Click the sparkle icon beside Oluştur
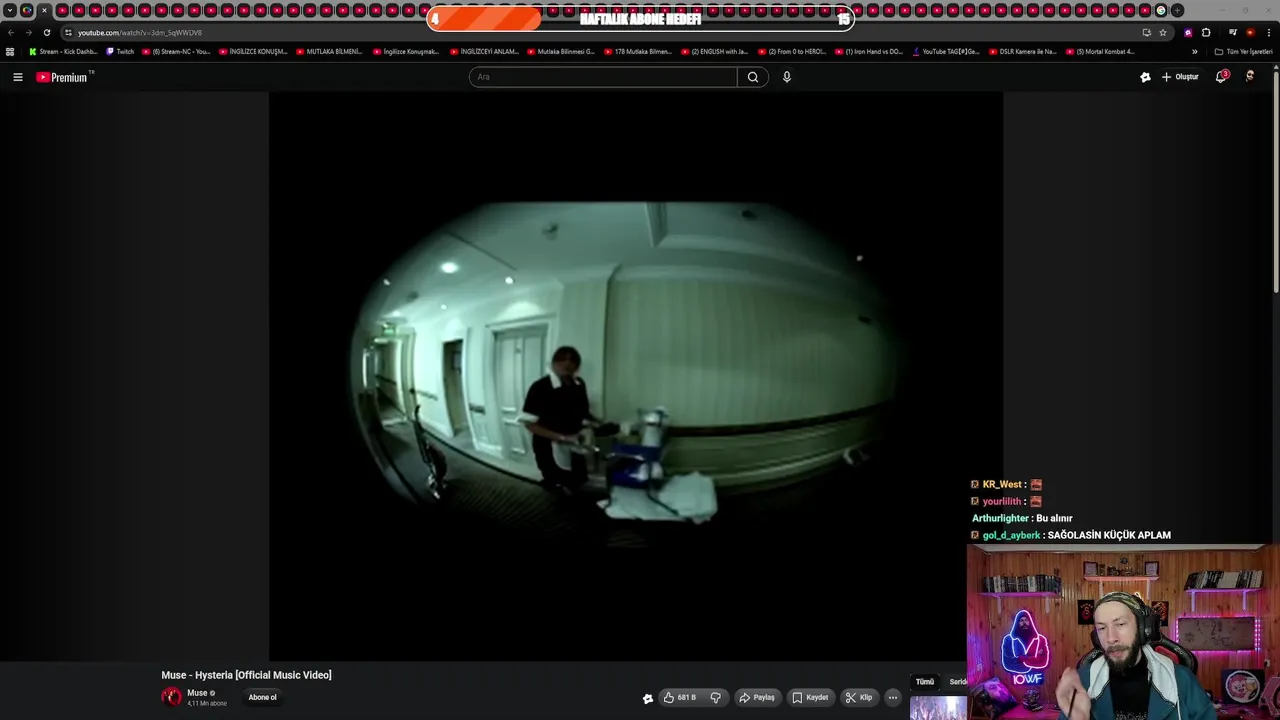Viewport: 1280px width, 720px height. tap(1145, 77)
